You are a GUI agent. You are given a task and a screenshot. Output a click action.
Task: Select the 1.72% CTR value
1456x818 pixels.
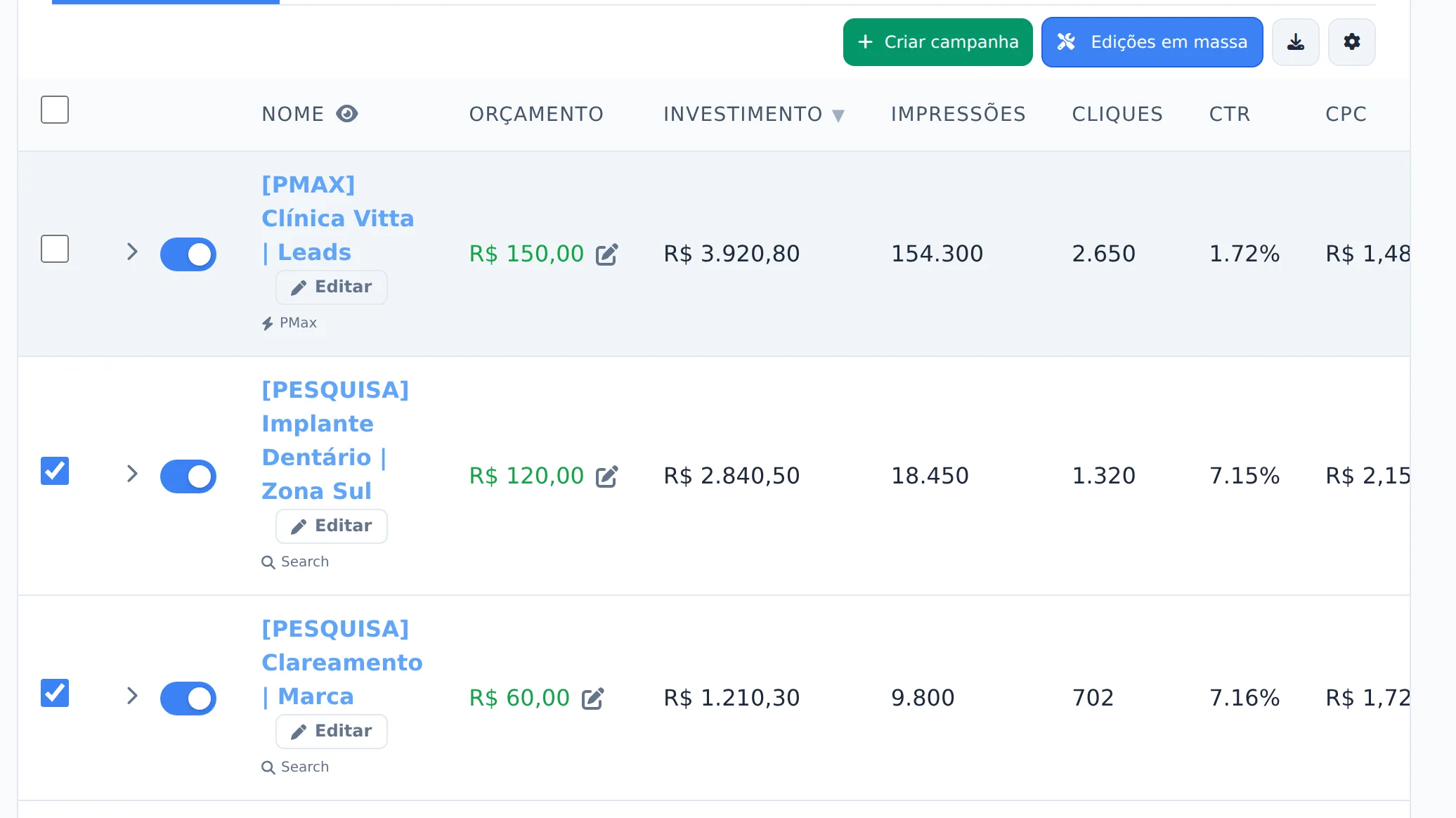click(x=1244, y=254)
